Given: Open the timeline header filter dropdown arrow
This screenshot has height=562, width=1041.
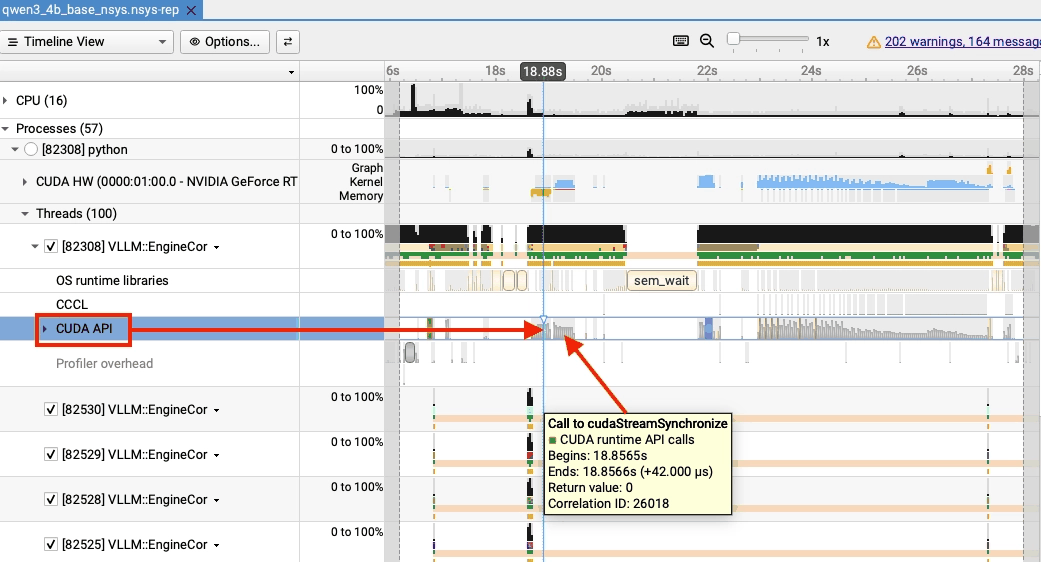Looking at the screenshot, I should [291, 72].
